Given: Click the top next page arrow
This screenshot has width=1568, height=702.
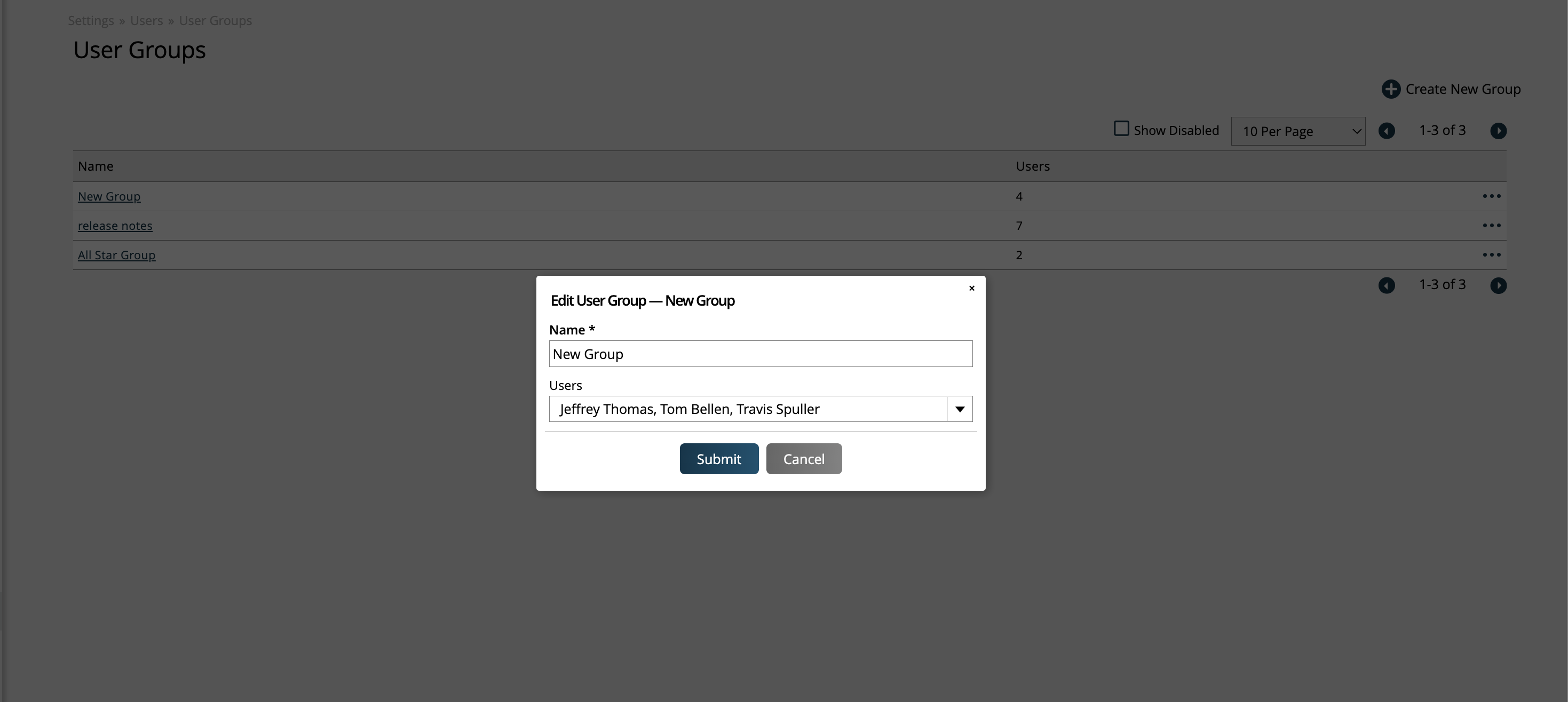Looking at the screenshot, I should pos(1498,131).
